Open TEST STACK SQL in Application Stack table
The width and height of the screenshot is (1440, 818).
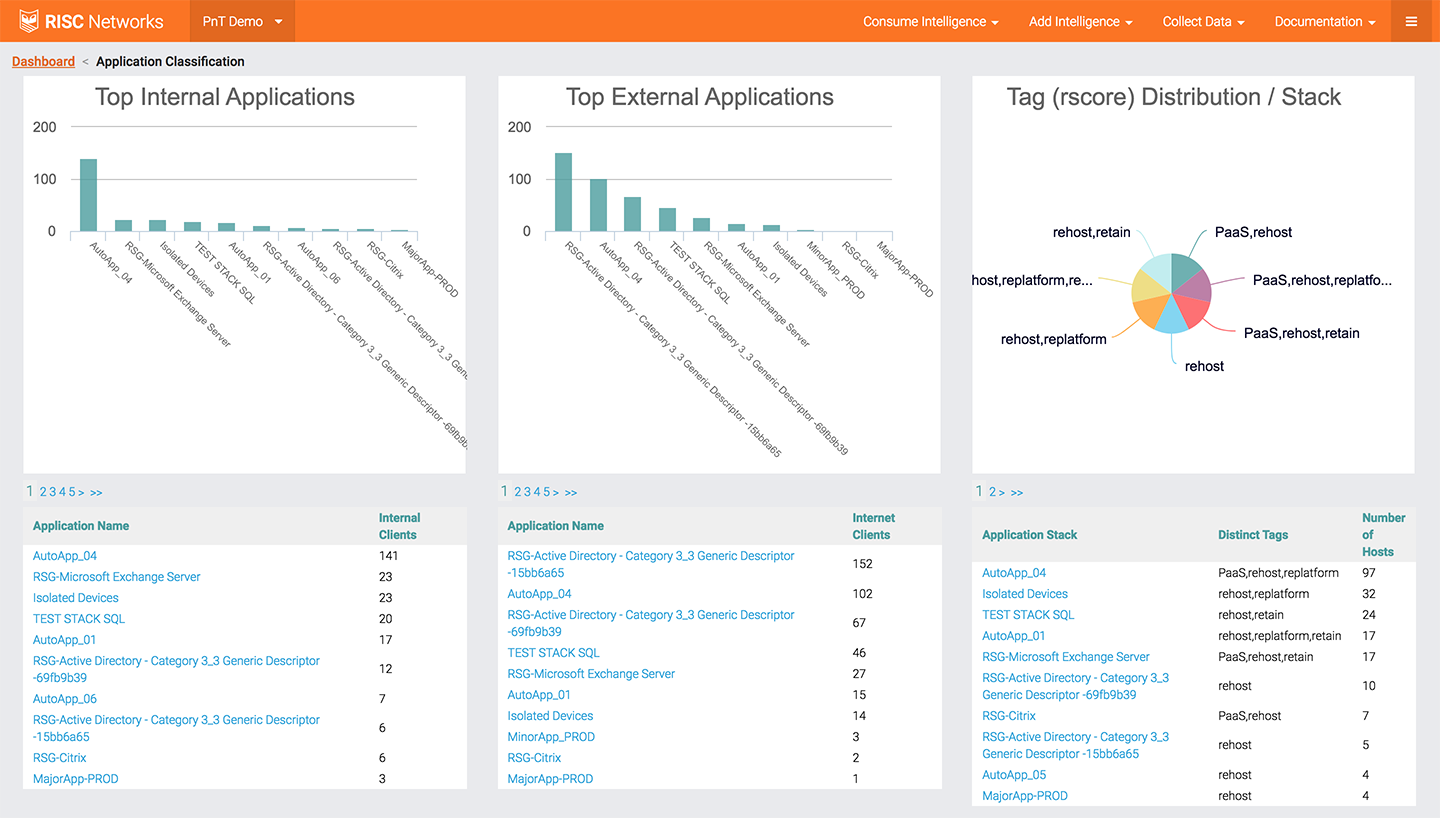pos(1028,615)
